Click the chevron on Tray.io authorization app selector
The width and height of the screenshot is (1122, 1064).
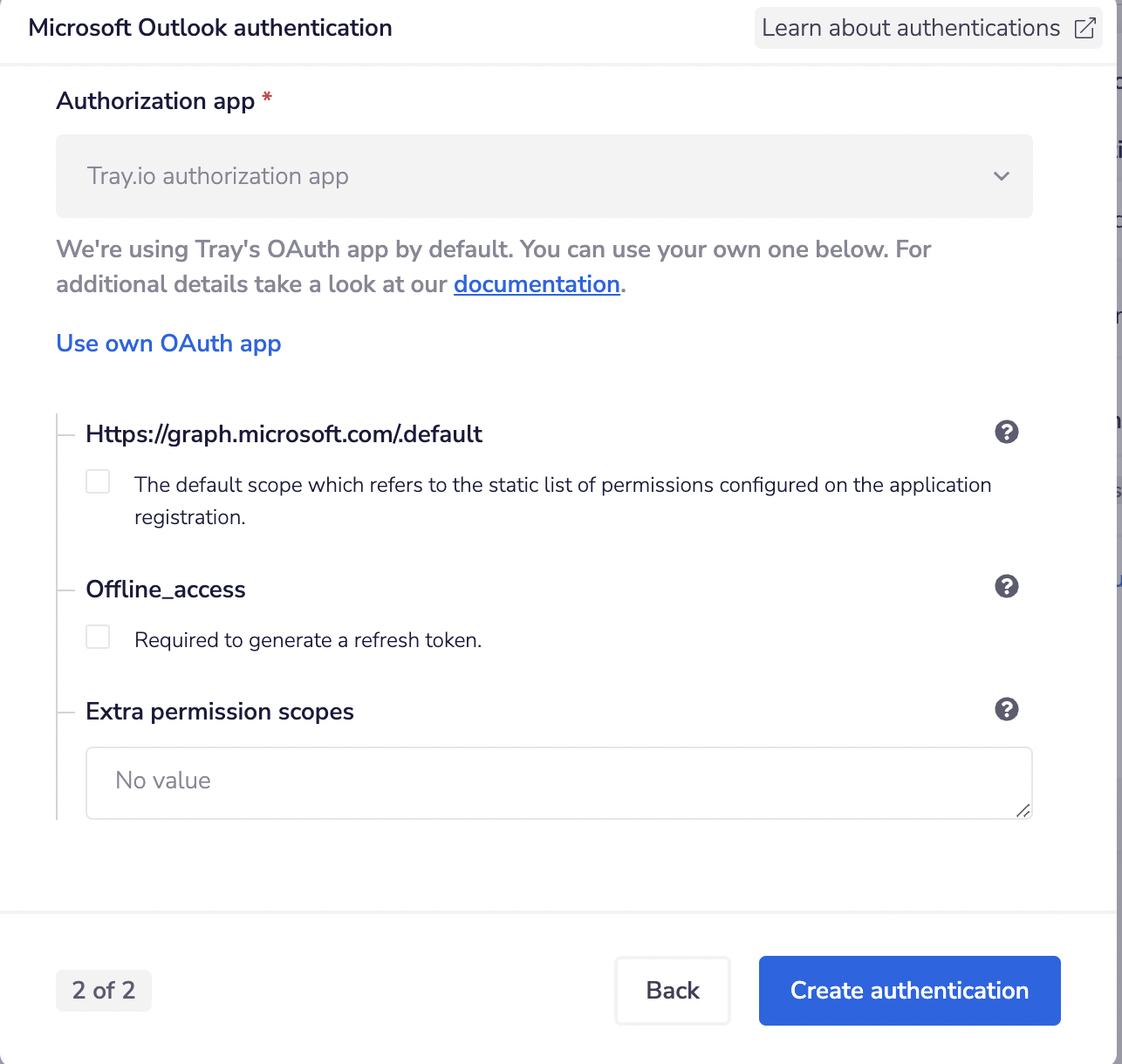[x=1001, y=176]
